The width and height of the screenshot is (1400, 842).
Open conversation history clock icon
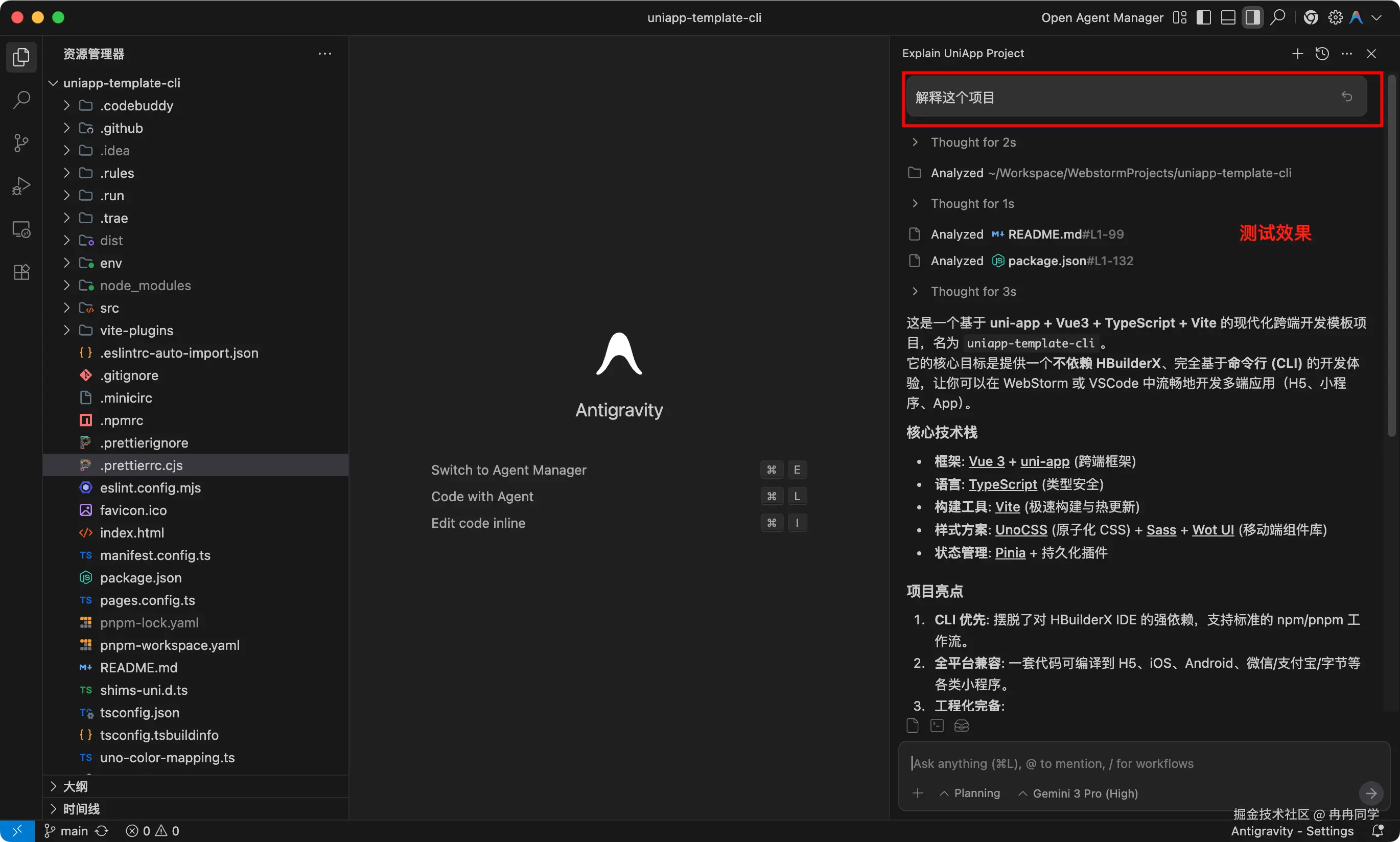[x=1322, y=53]
